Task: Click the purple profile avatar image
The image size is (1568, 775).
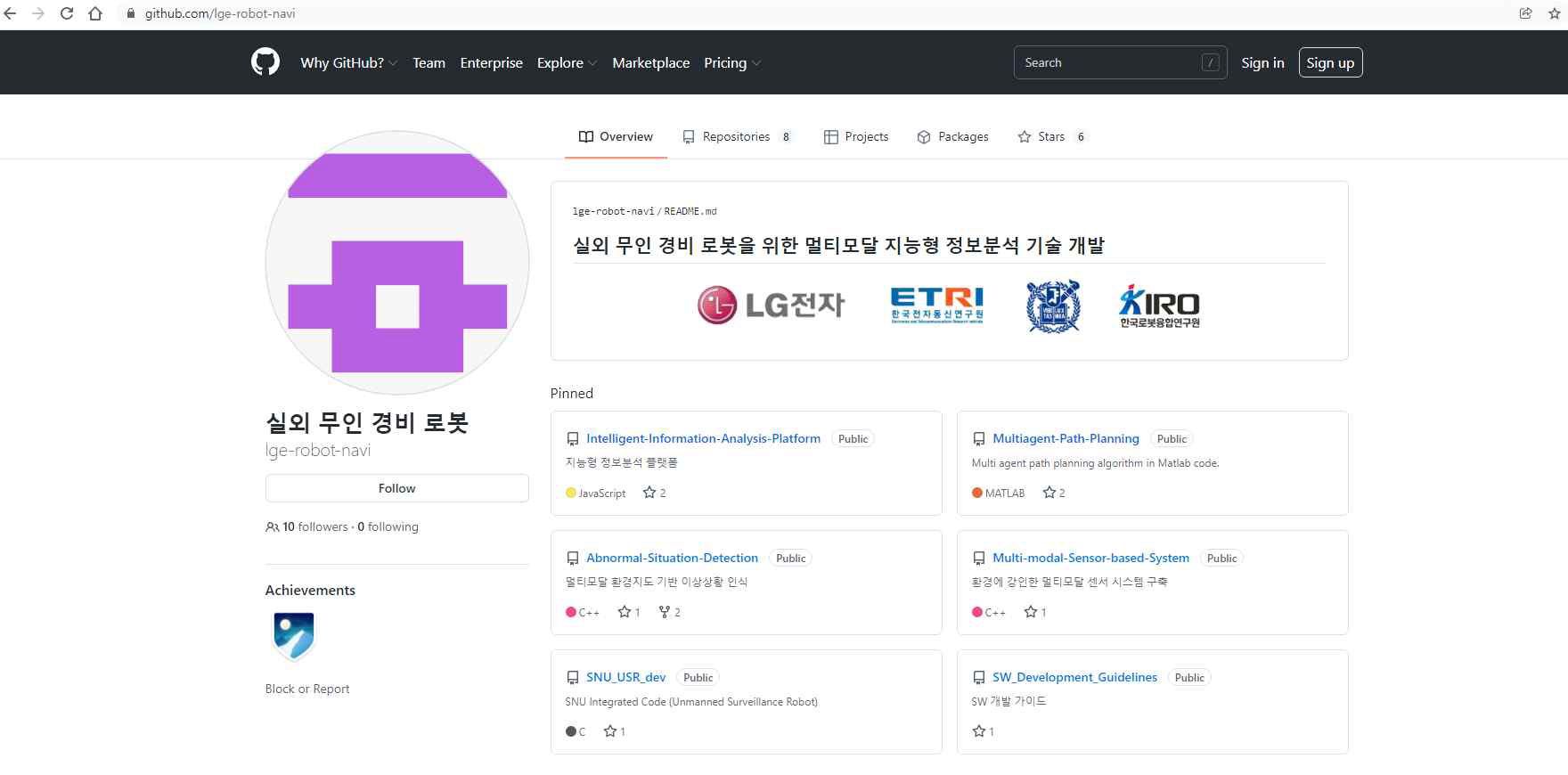Action: [397, 263]
